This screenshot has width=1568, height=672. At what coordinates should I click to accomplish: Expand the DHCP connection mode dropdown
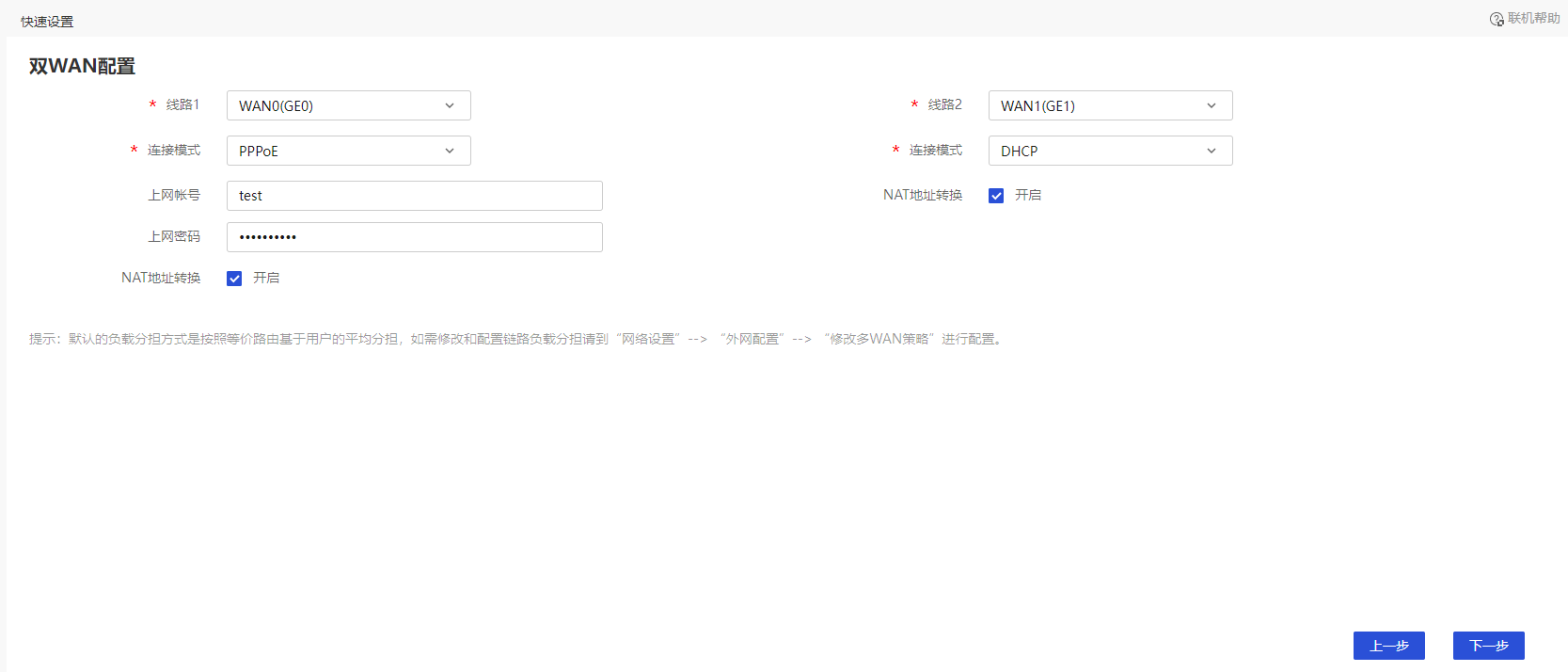[x=1110, y=151]
